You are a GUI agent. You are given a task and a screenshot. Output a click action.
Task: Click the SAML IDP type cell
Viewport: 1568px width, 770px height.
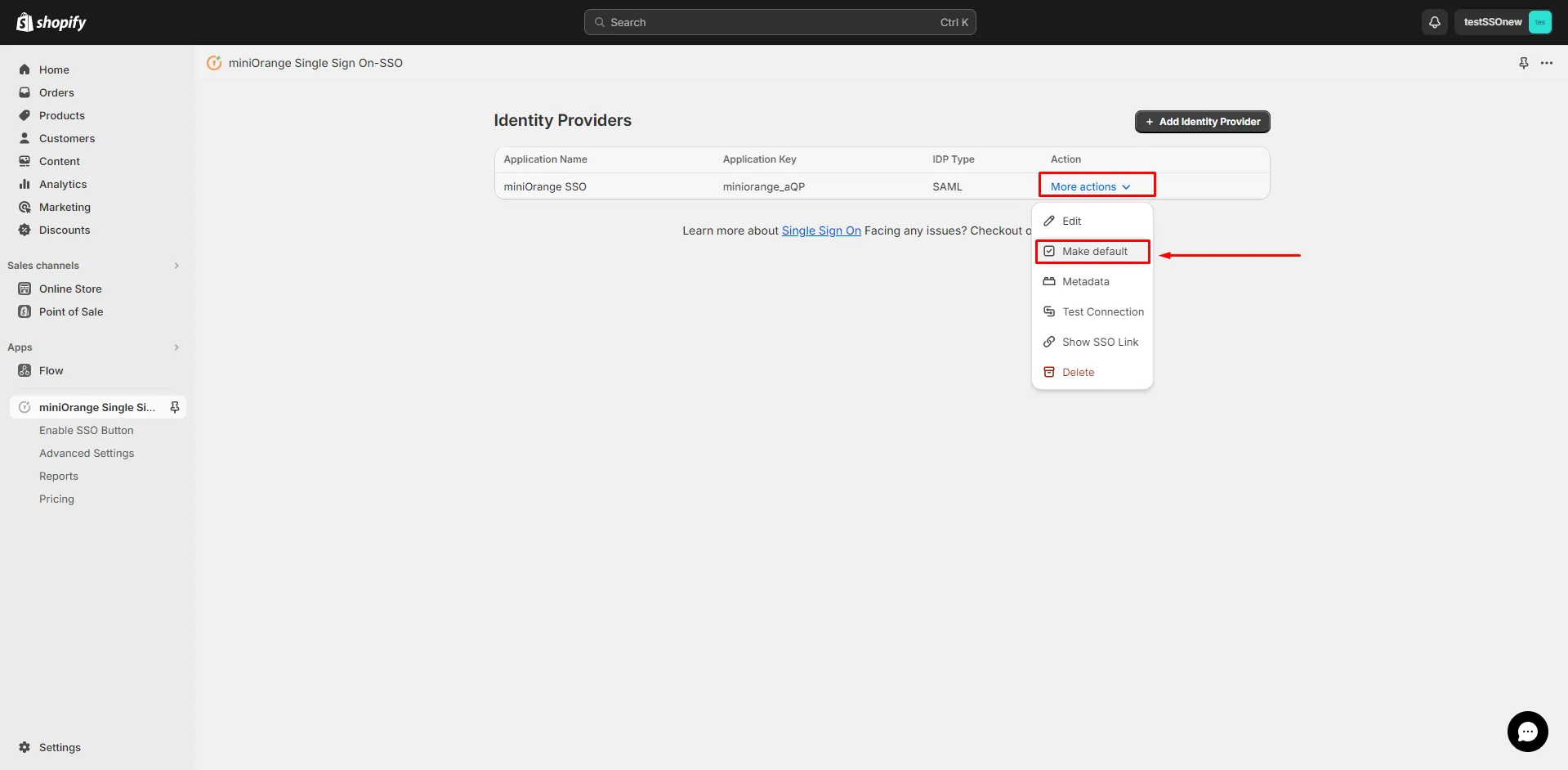947,186
